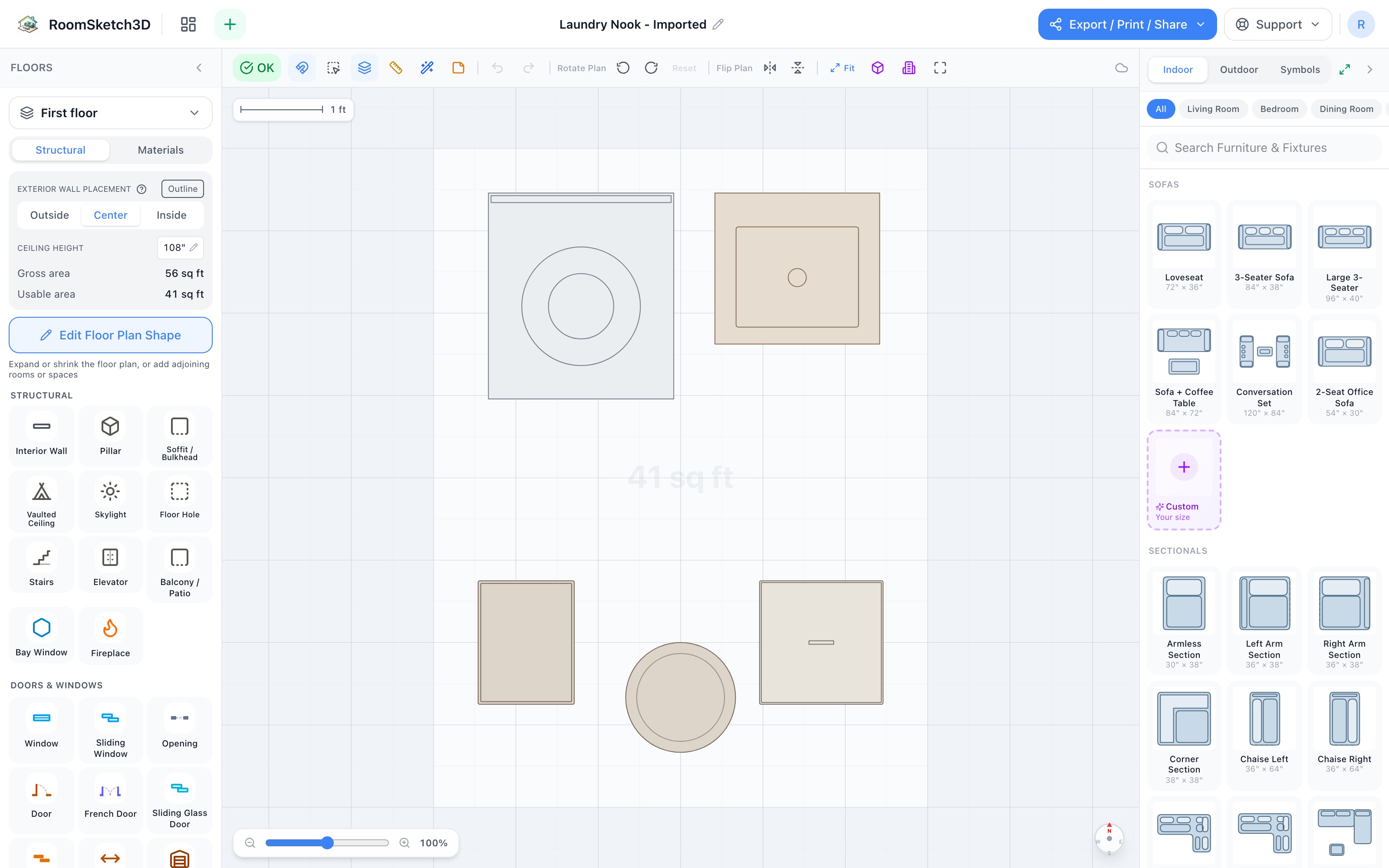The image size is (1389, 868).
Task: Click the orange note sticker tool
Action: (458, 68)
